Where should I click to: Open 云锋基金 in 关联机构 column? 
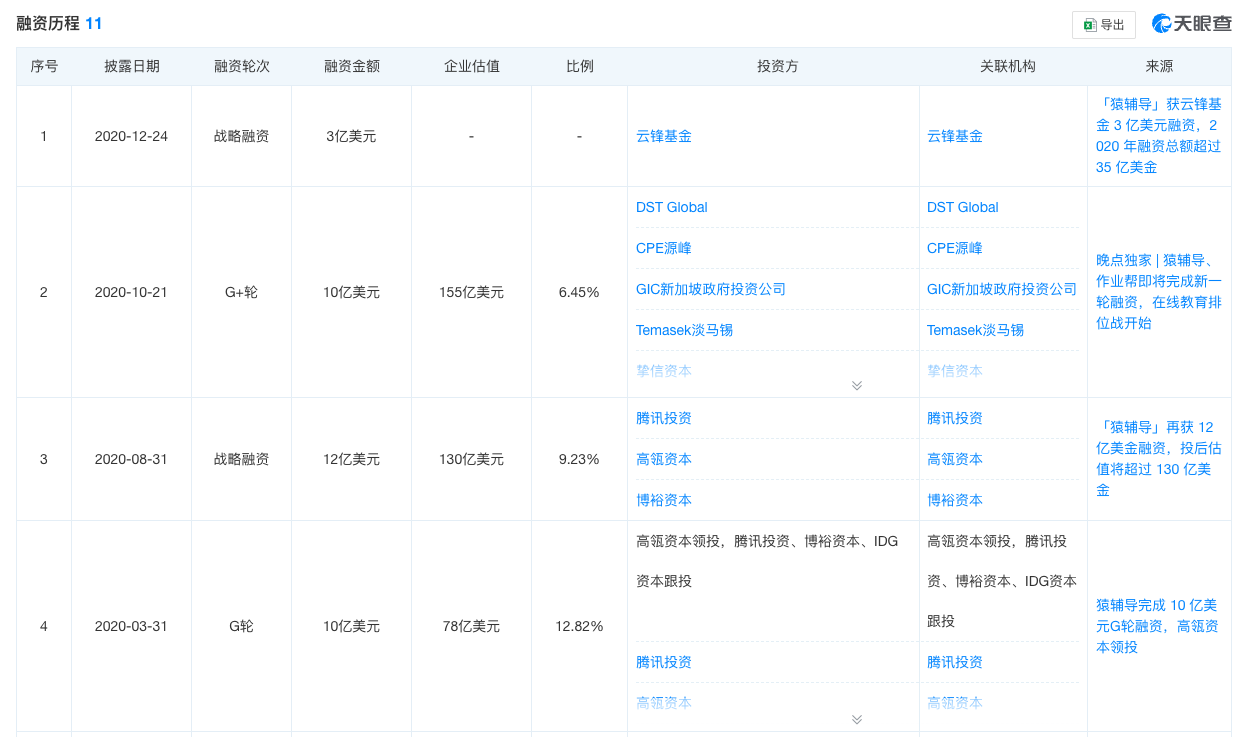(955, 136)
